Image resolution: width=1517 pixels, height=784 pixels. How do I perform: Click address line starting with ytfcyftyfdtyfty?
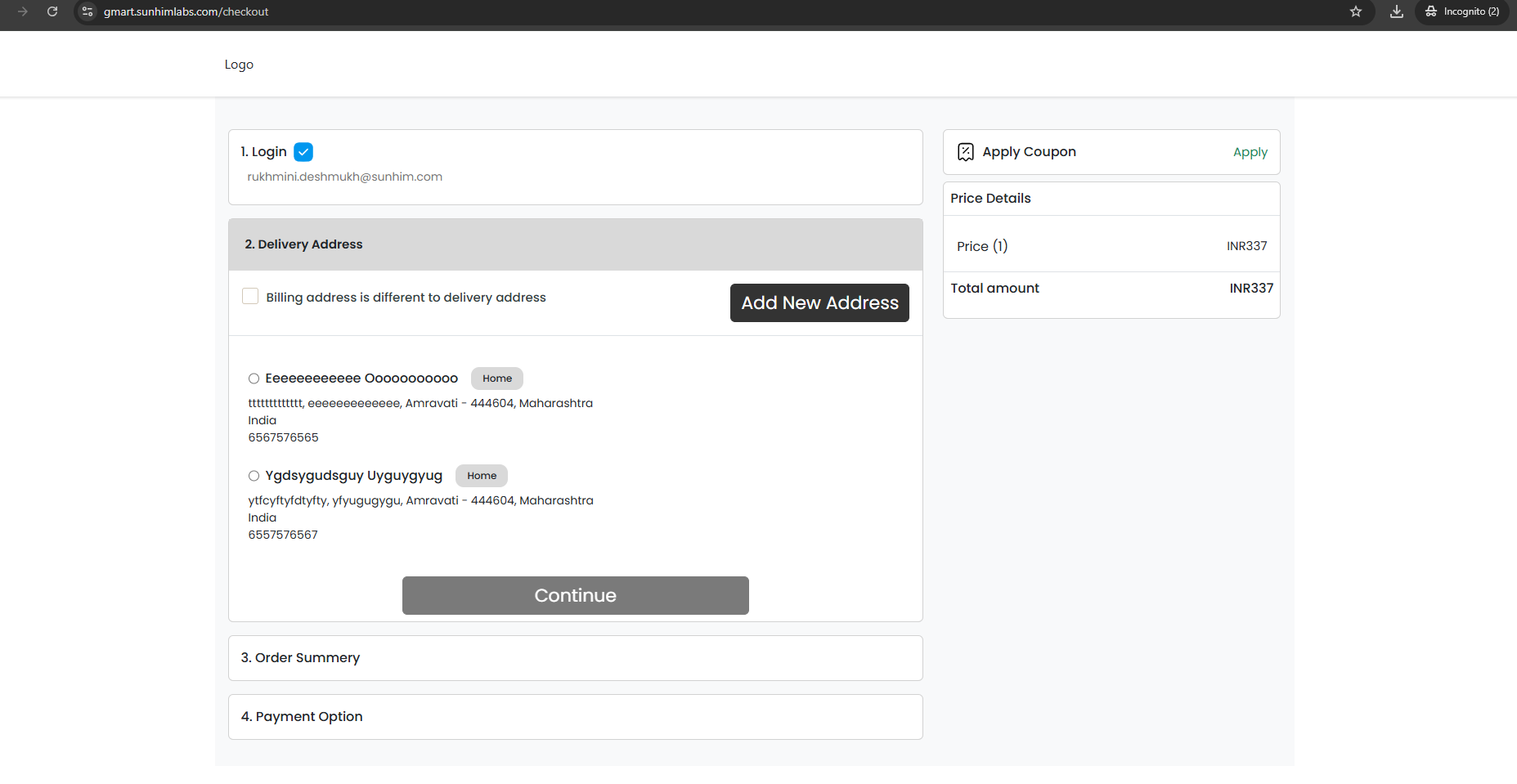[x=420, y=500]
